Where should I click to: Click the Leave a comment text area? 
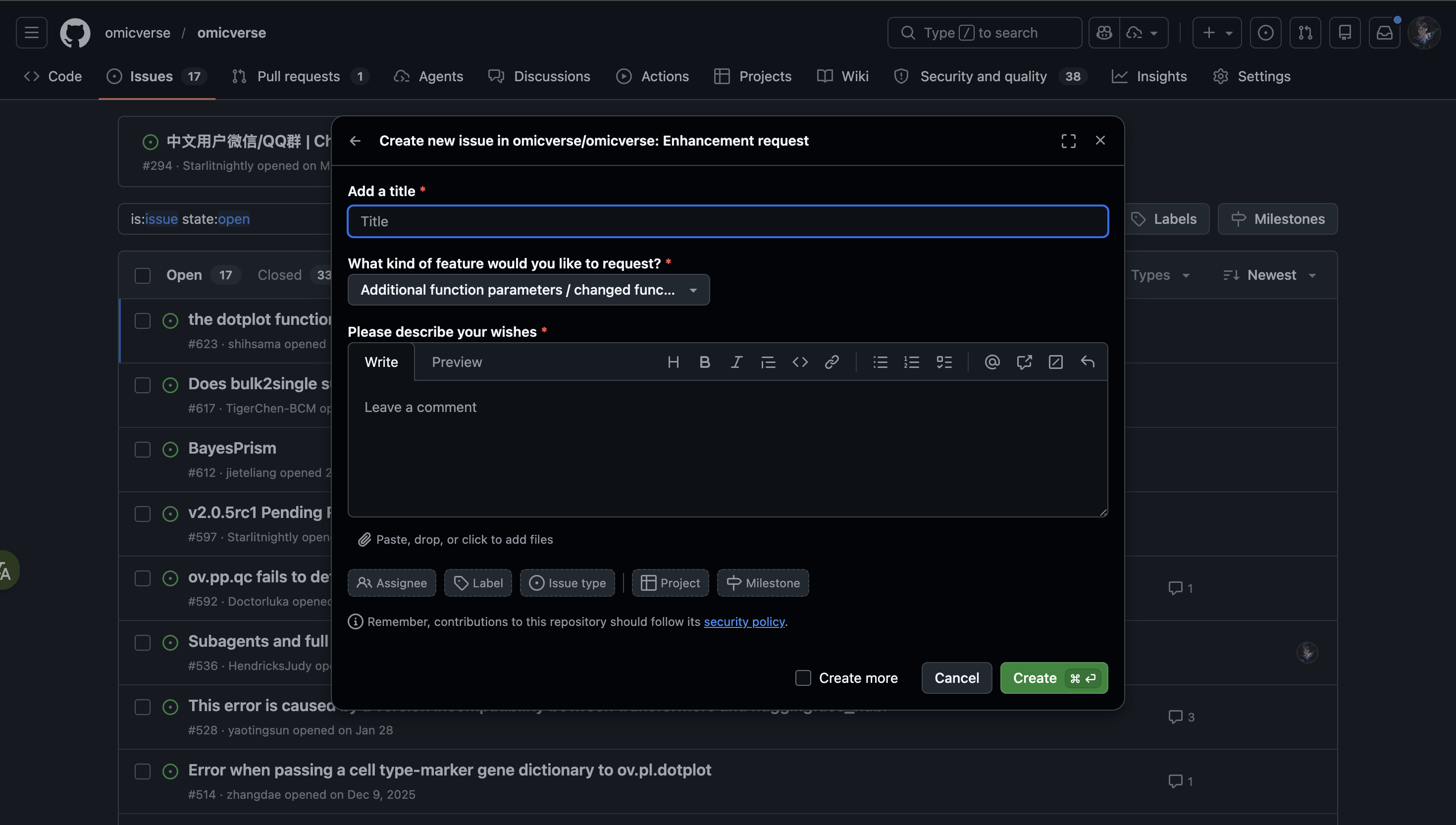tap(728, 448)
